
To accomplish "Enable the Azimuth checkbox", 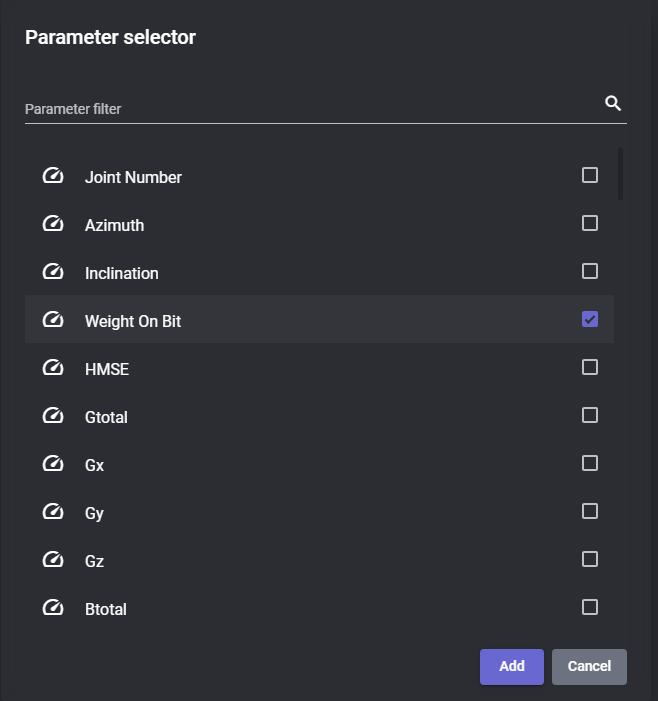I will (590, 223).
